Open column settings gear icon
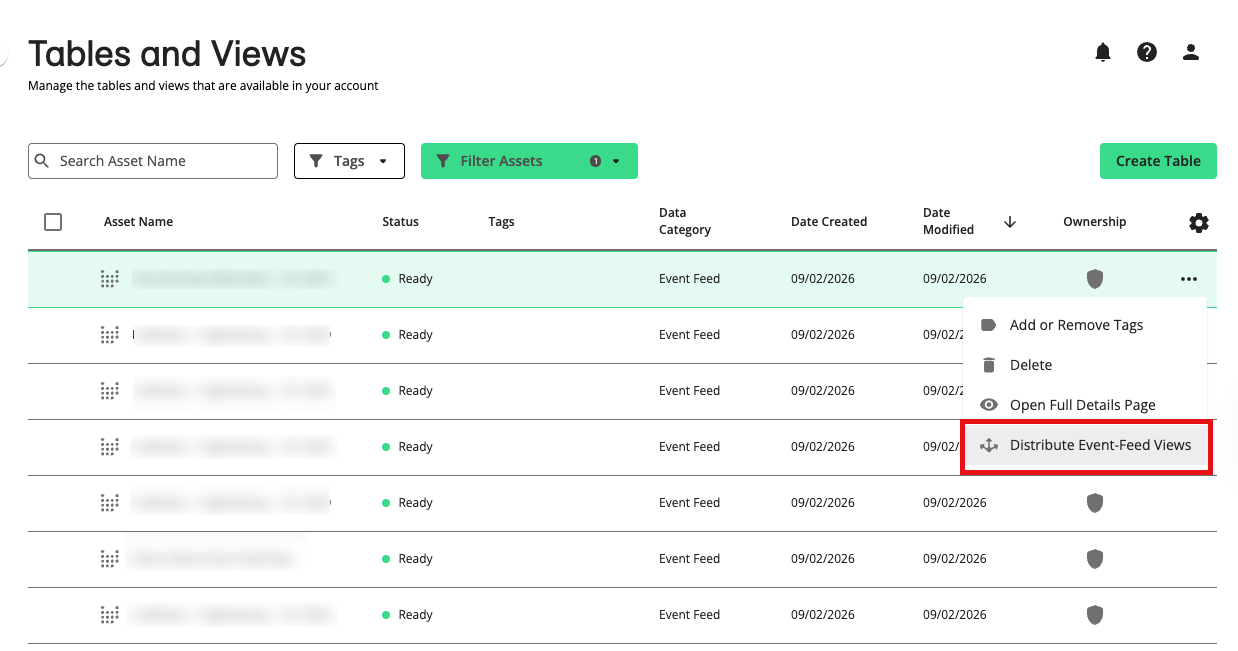The image size is (1238, 651). [x=1198, y=223]
